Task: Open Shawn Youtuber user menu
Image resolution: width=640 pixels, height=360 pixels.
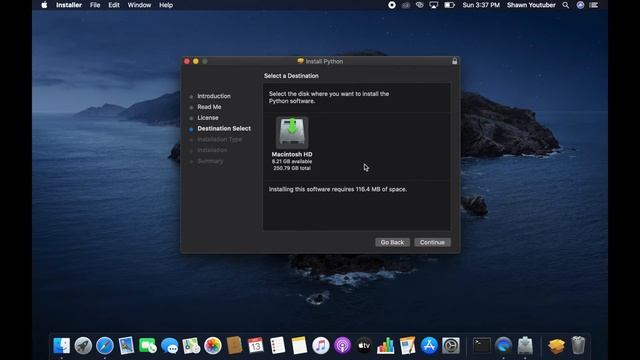Action: pos(531,5)
